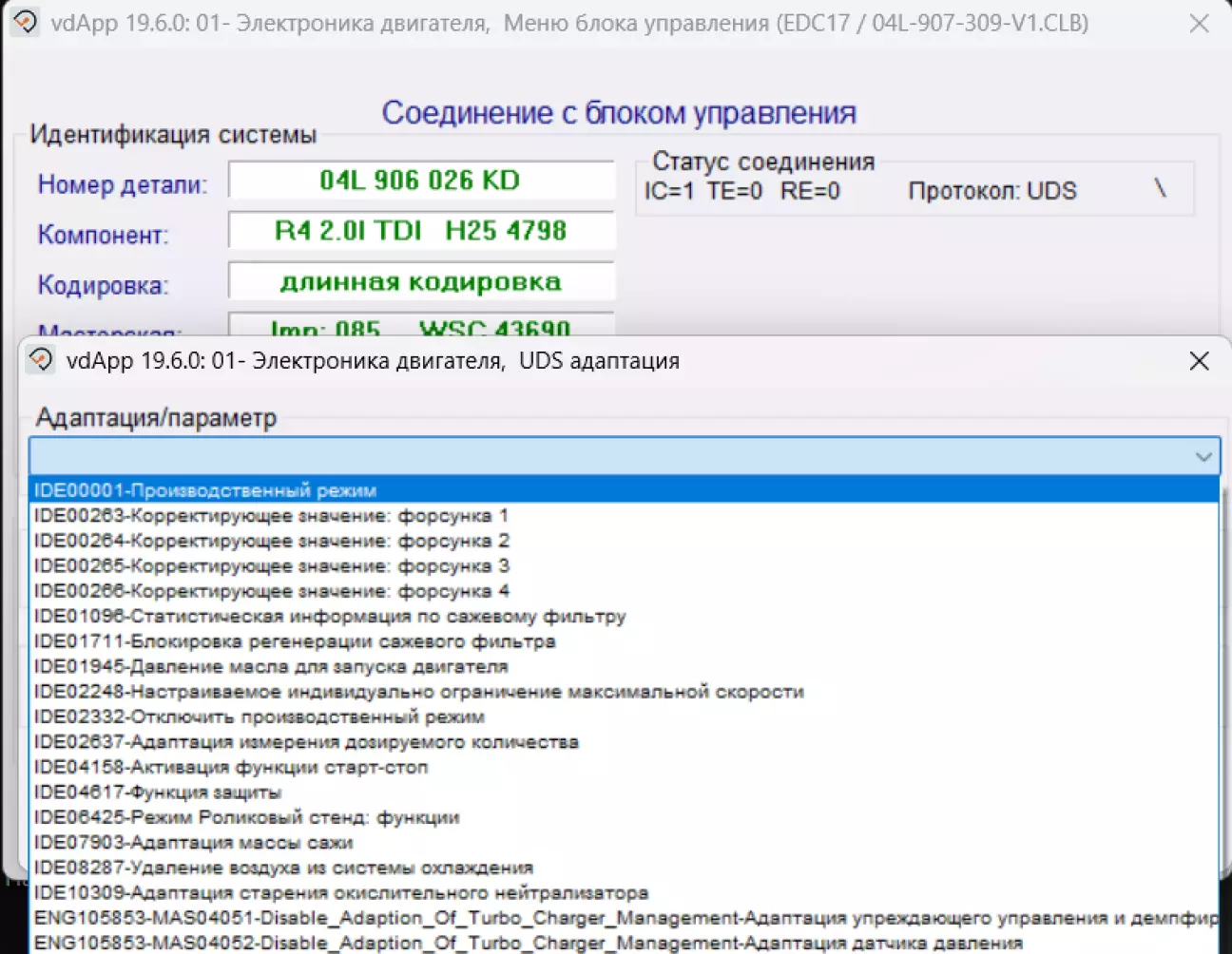Close the UDS адаптация dialog
The image size is (1232, 954).
tap(1199, 361)
